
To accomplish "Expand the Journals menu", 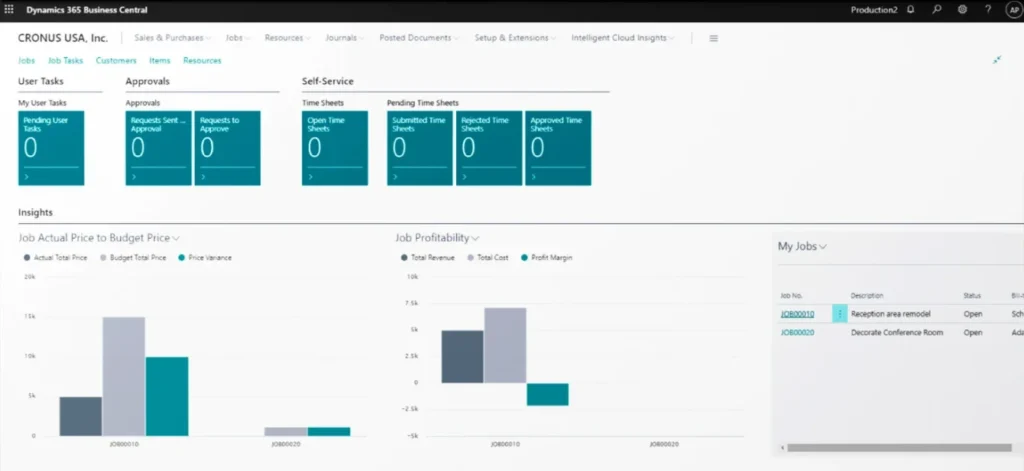I will [x=345, y=38].
